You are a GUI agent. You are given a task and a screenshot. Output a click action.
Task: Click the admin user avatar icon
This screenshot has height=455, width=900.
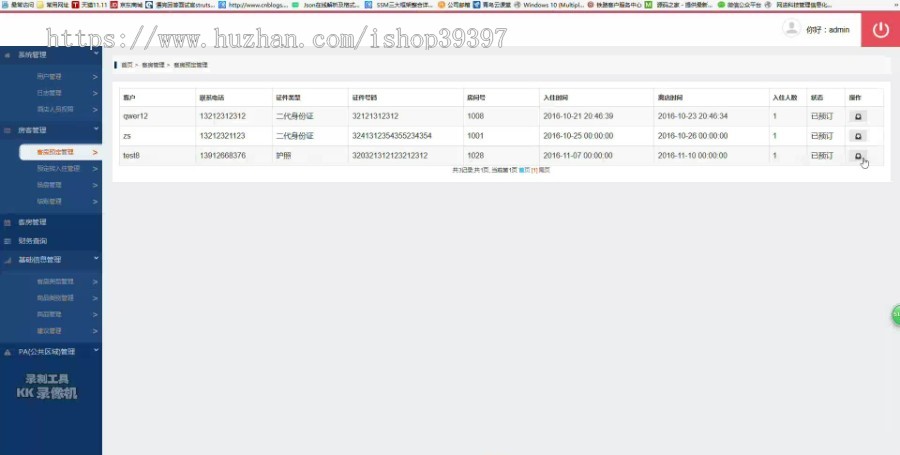click(x=791, y=28)
